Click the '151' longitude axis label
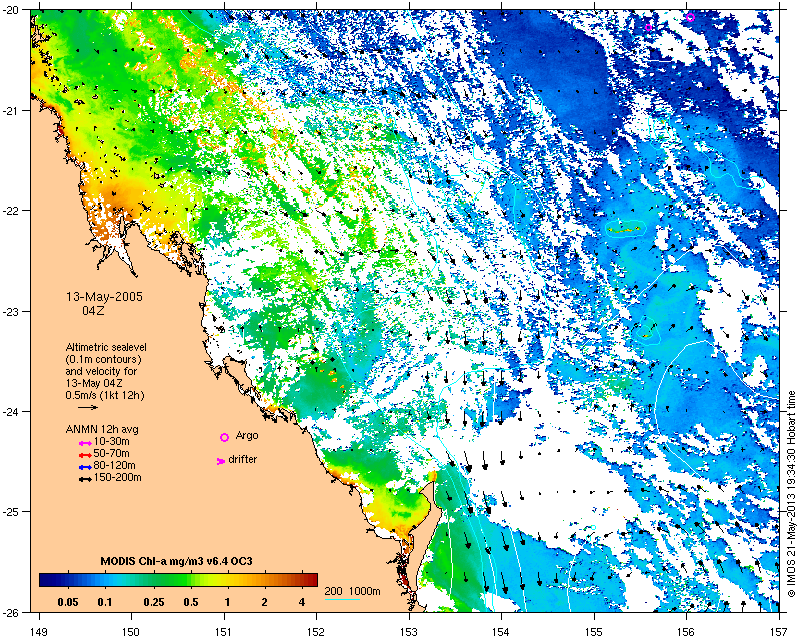 (x=224, y=632)
